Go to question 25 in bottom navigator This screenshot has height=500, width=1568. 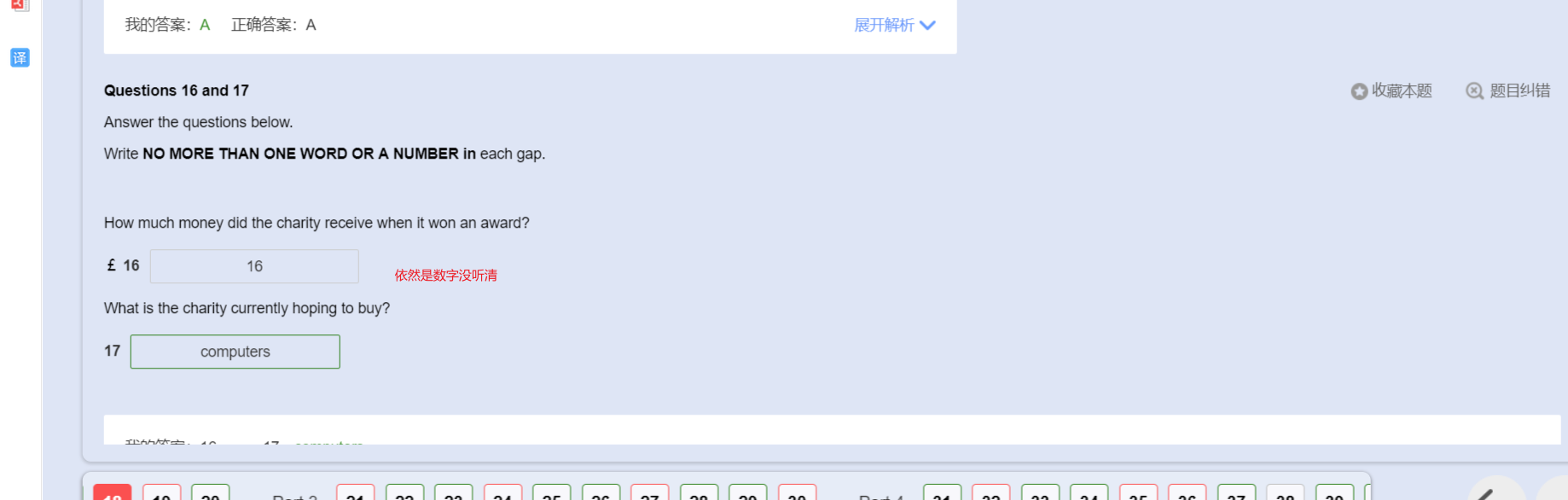tap(552, 492)
